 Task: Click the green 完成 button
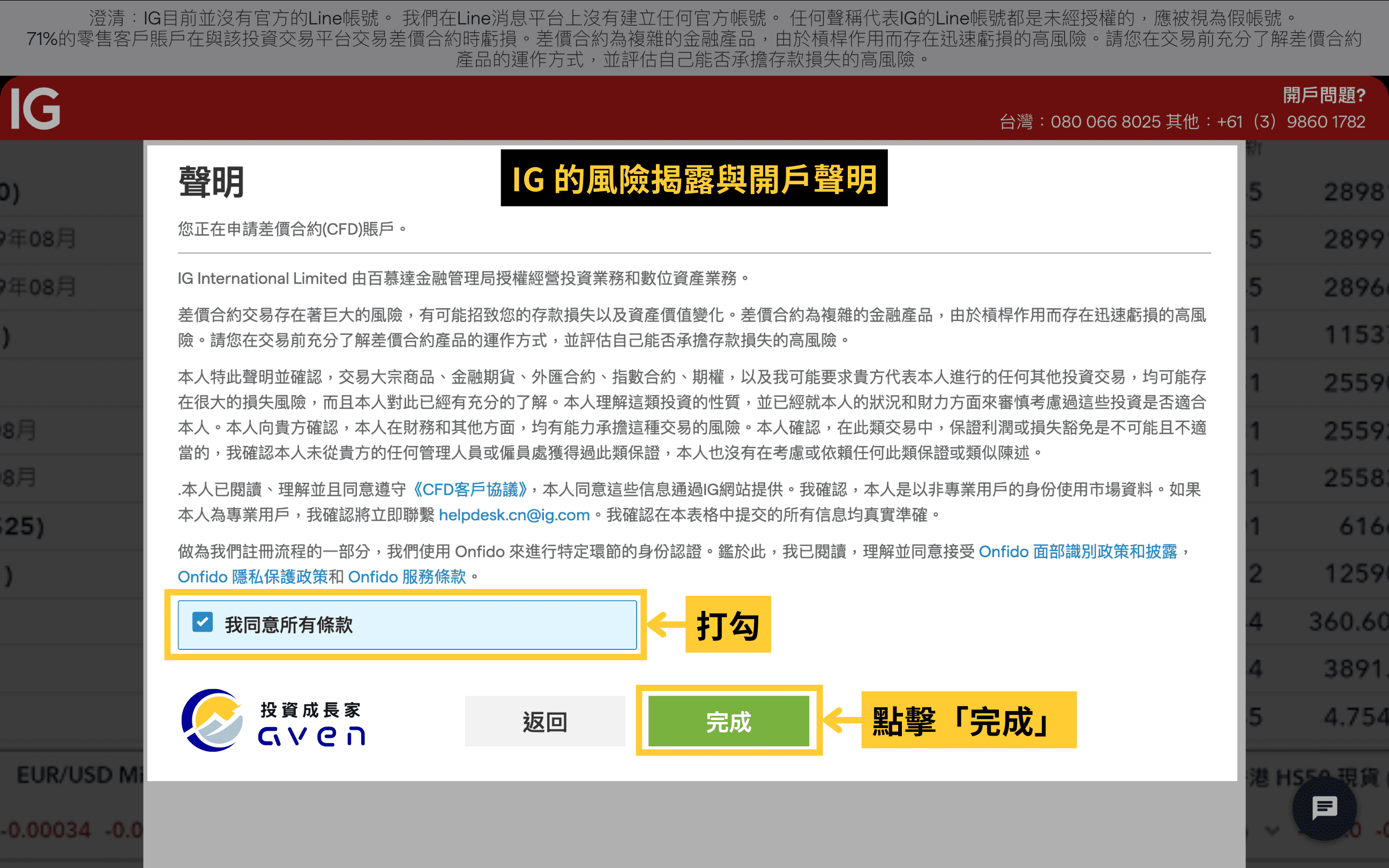(x=728, y=721)
